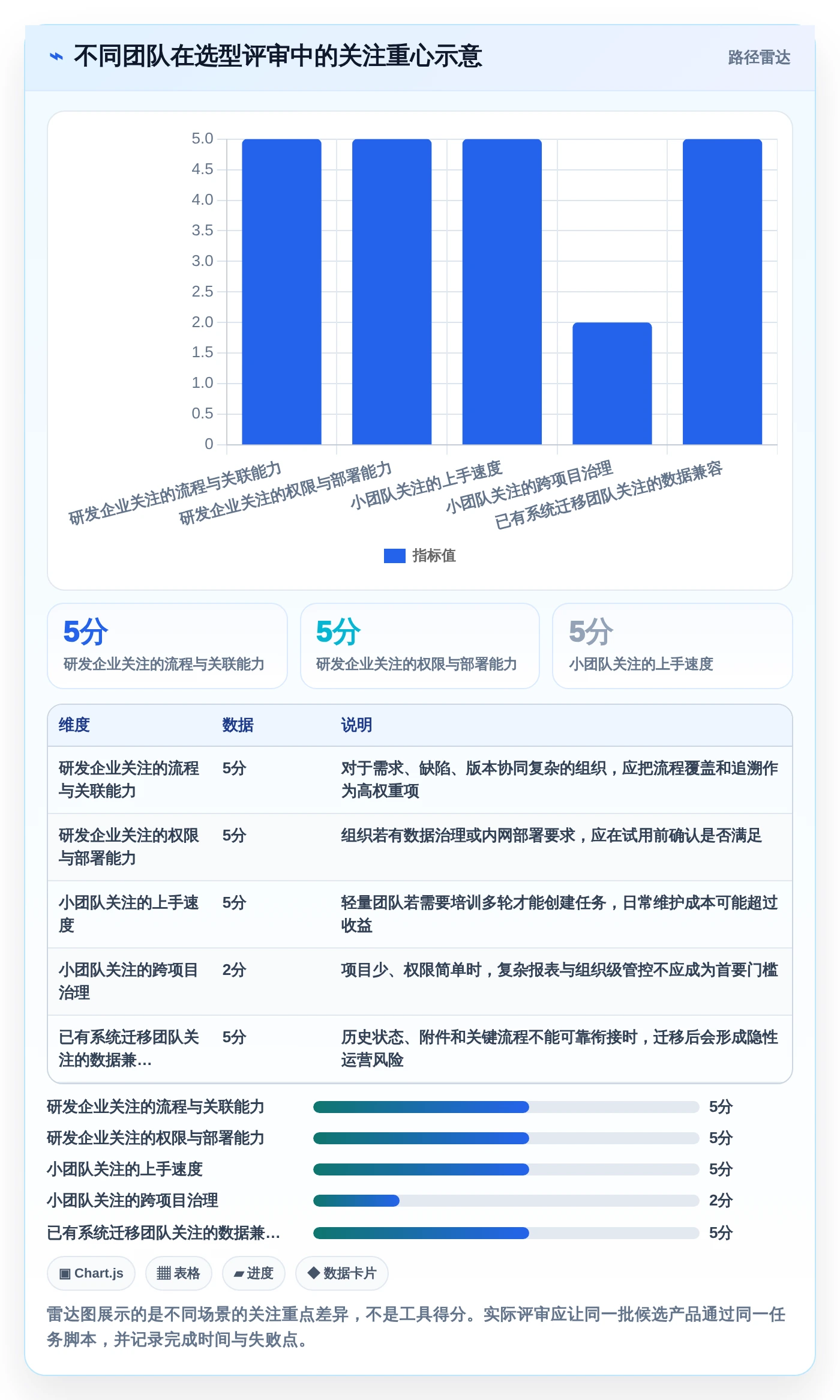The width and height of the screenshot is (840, 1400).
Task: Click axis label 小团队关注的跨项目治理 under chart
Action: 529,487
